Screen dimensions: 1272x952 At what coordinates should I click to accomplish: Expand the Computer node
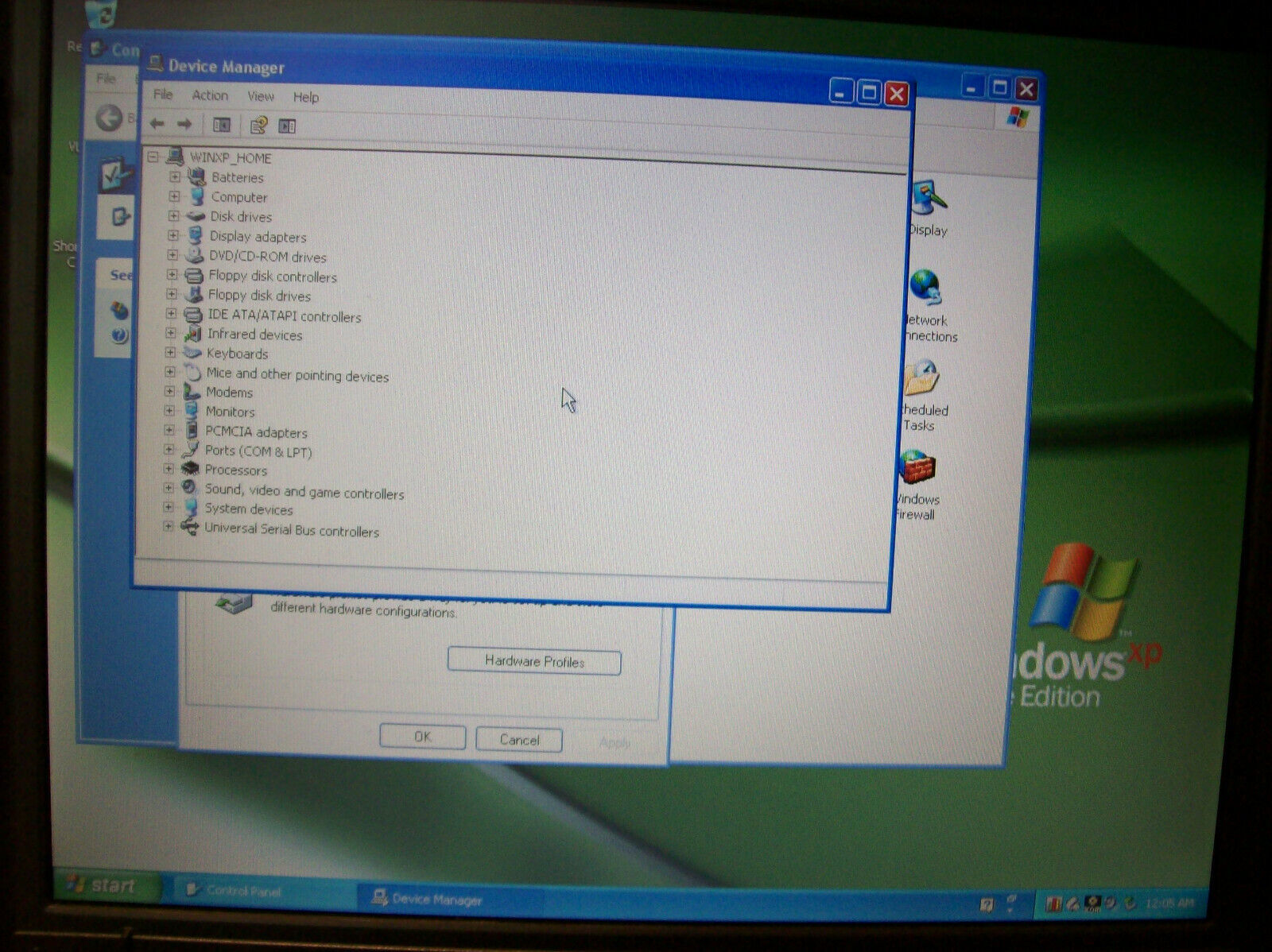coord(174,195)
